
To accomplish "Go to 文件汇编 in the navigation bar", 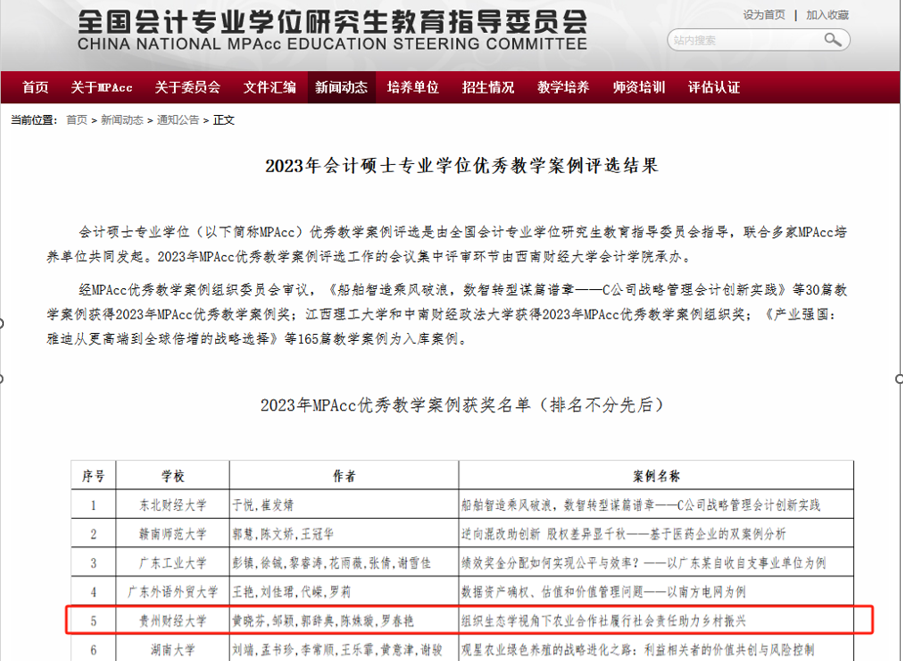I will [270, 88].
